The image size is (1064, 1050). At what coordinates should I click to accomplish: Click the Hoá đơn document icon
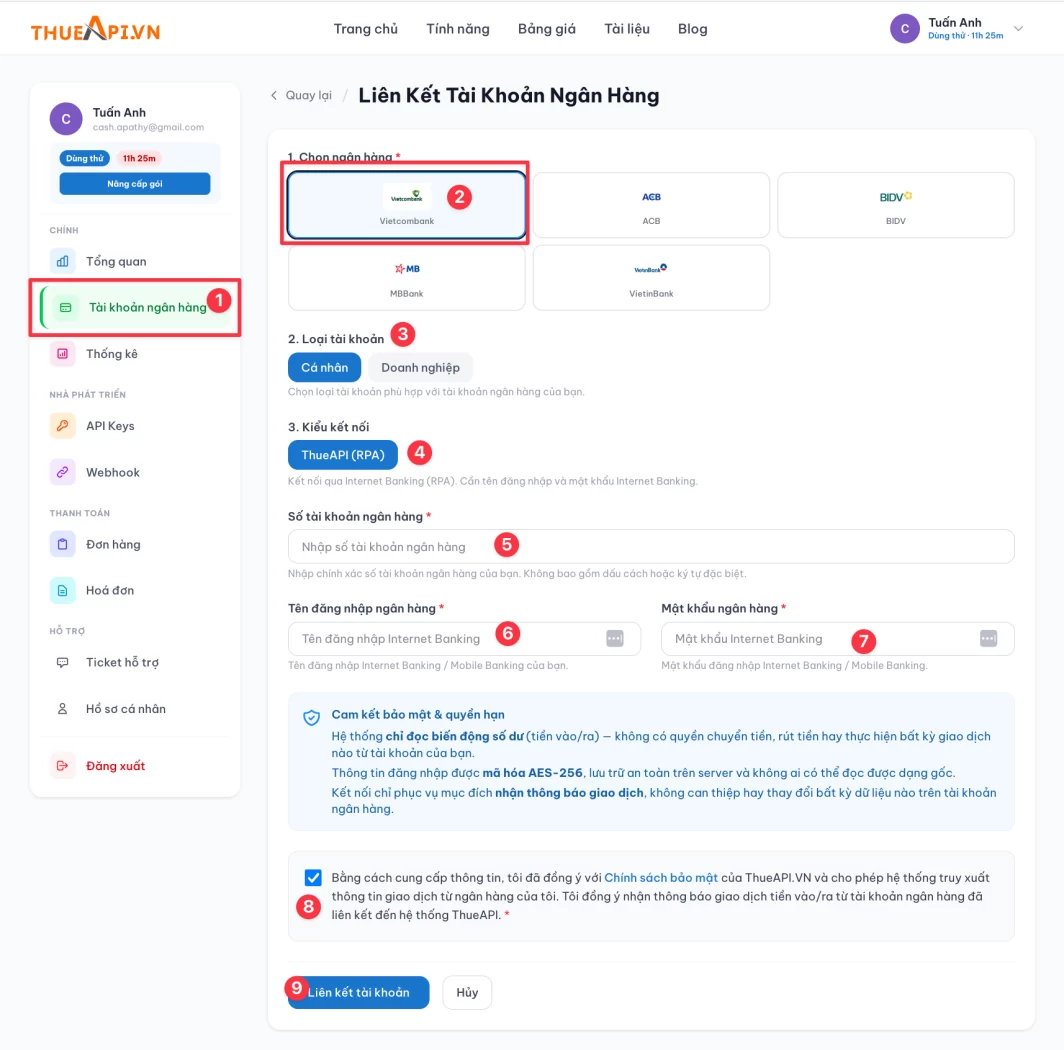click(63, 591)
